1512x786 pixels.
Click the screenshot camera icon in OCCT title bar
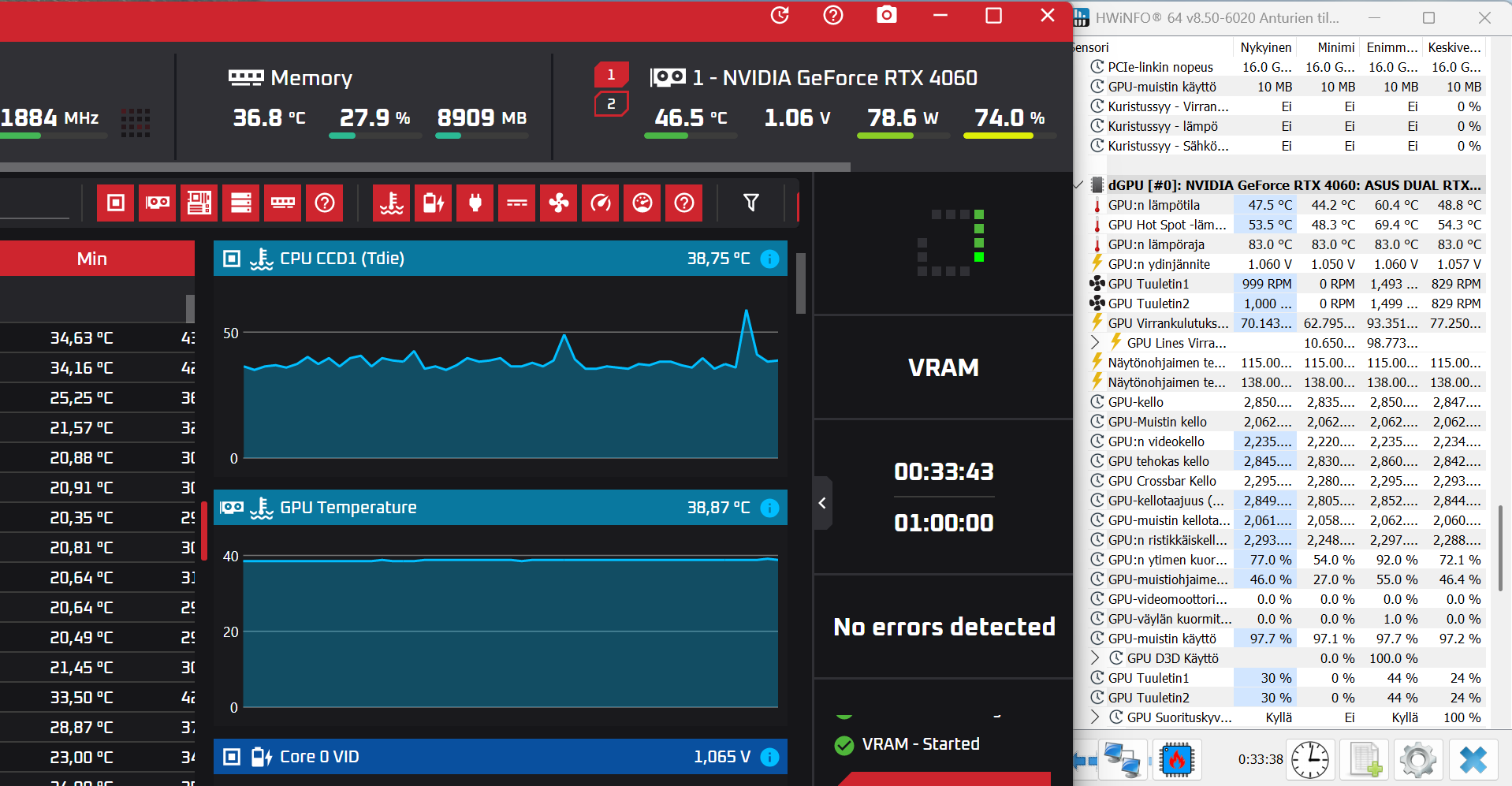[x=887, y=15]
